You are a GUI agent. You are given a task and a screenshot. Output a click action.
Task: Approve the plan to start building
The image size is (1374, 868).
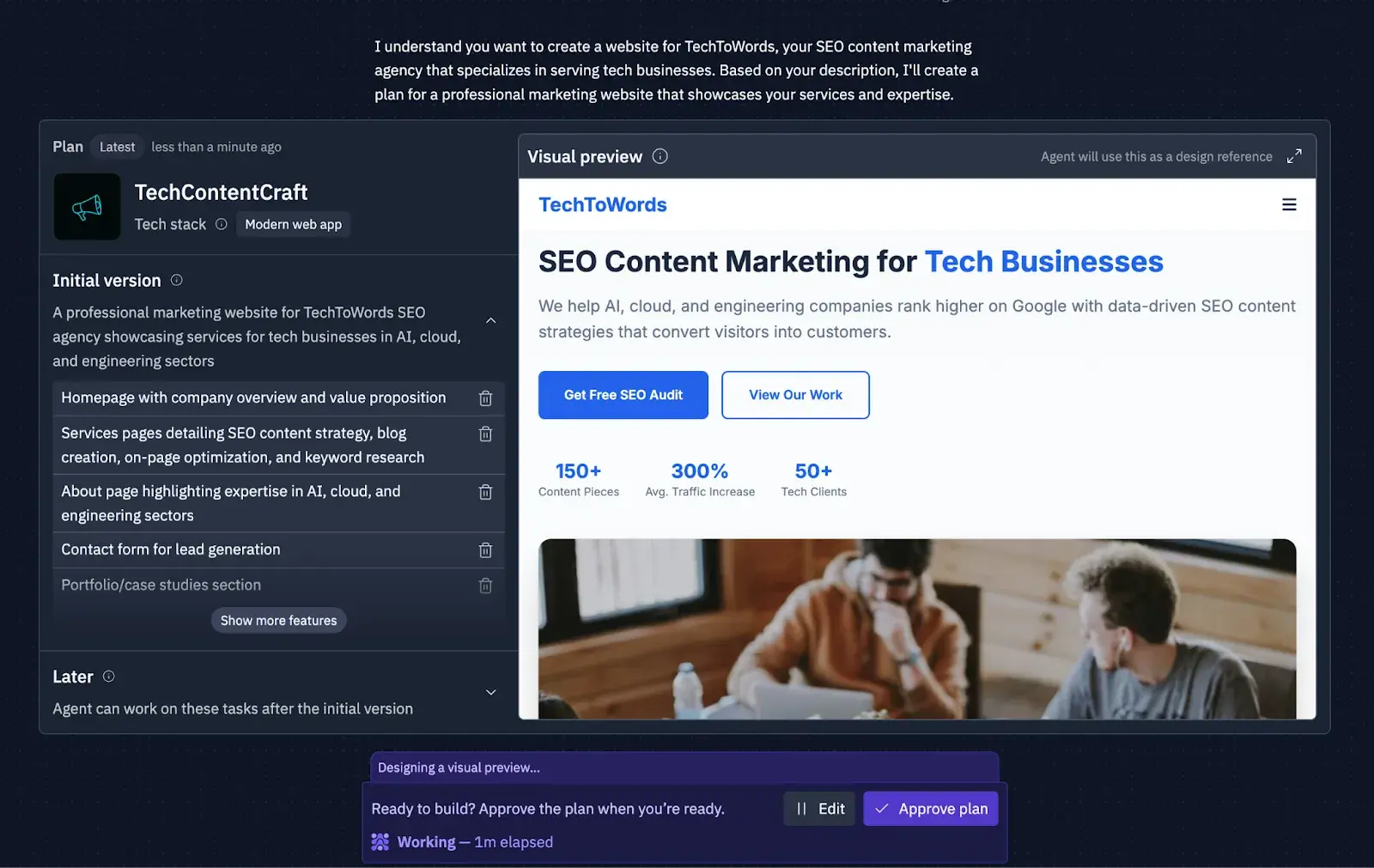pos(931,809)
